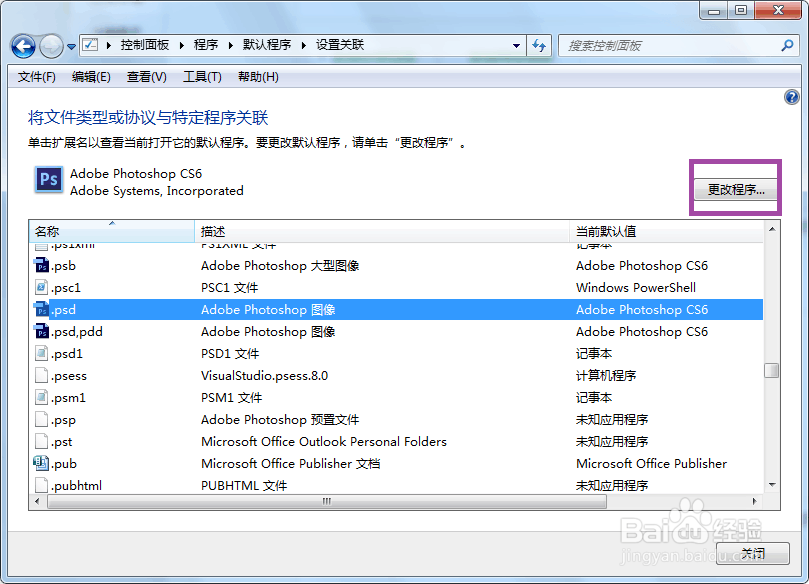Click the .pst file type icon
The image size is (809, 584).
(41, 441)
